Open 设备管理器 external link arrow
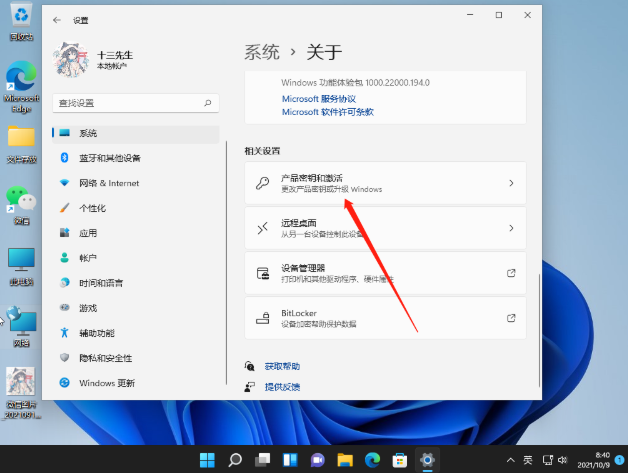The width and height of the screenshot is (628, 473). tap(511, 273)
